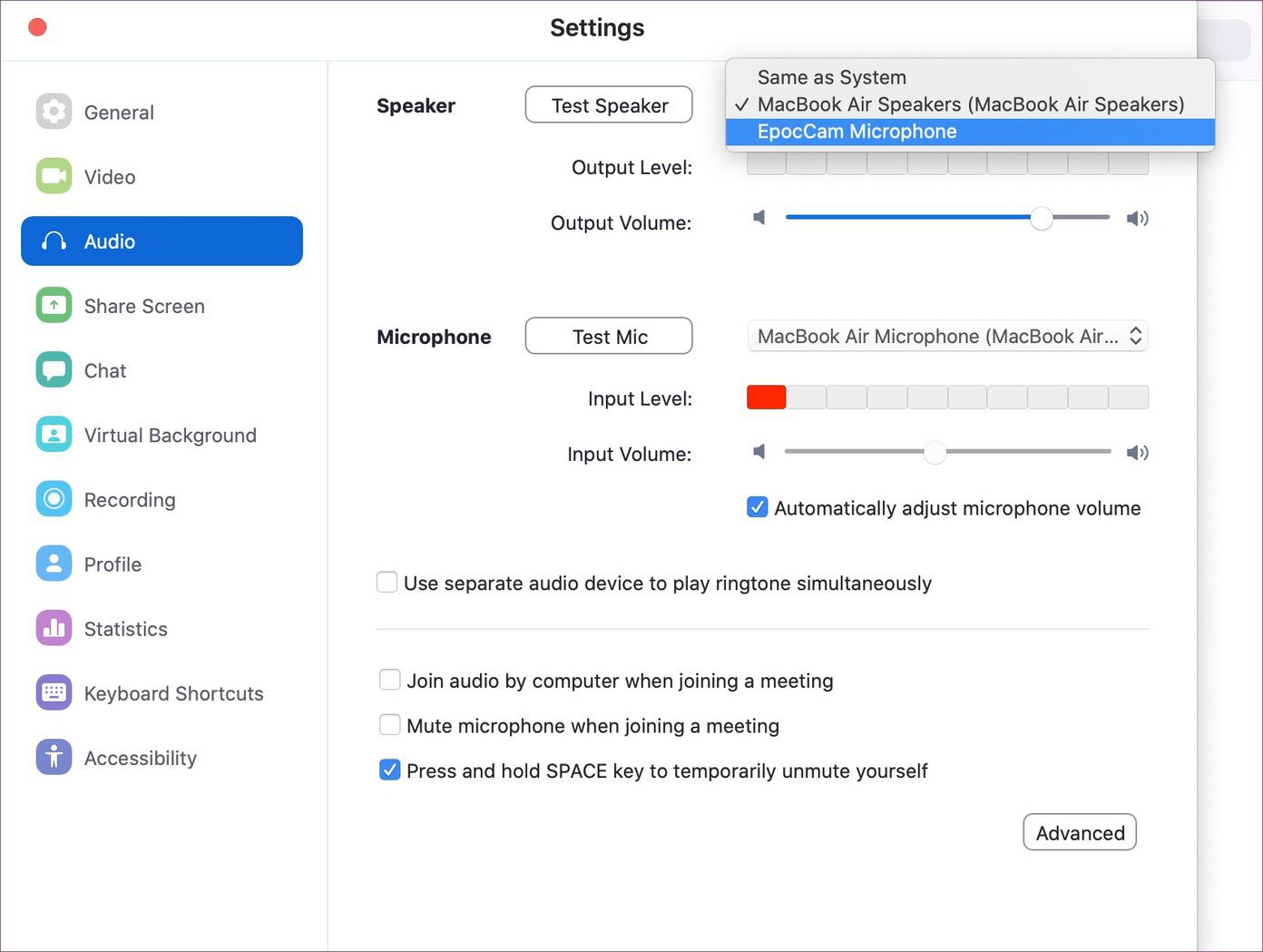Click the Virtual Background icon
This screenshot has width=1263, height=952.
click(x=54, y=434)
